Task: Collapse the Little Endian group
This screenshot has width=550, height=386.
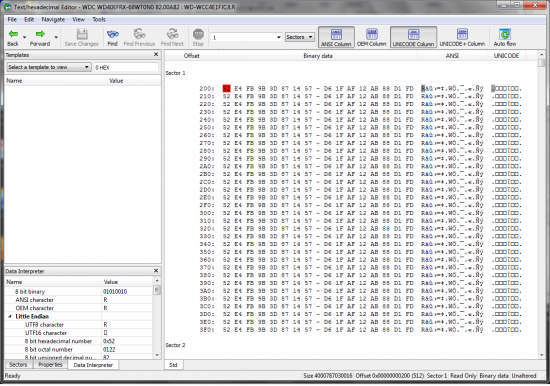Action: 10,317
